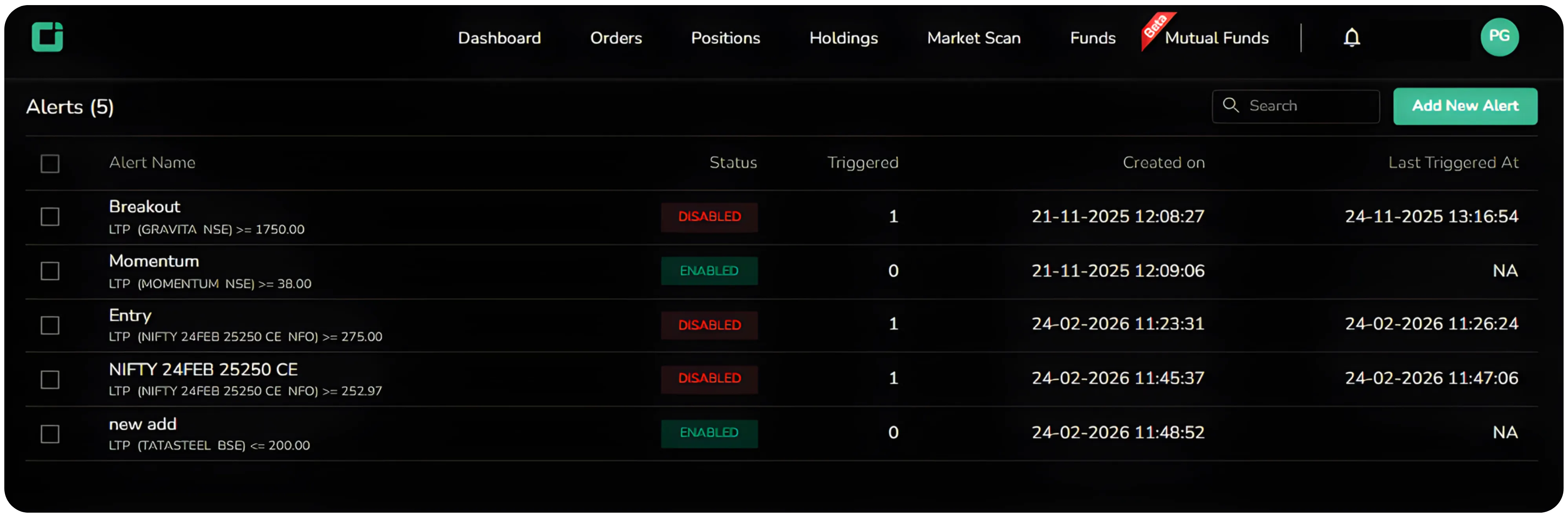The height and width of the screenshot is (515, 1568).
Task: Open the Funds page
Action: pos(1093,38)
